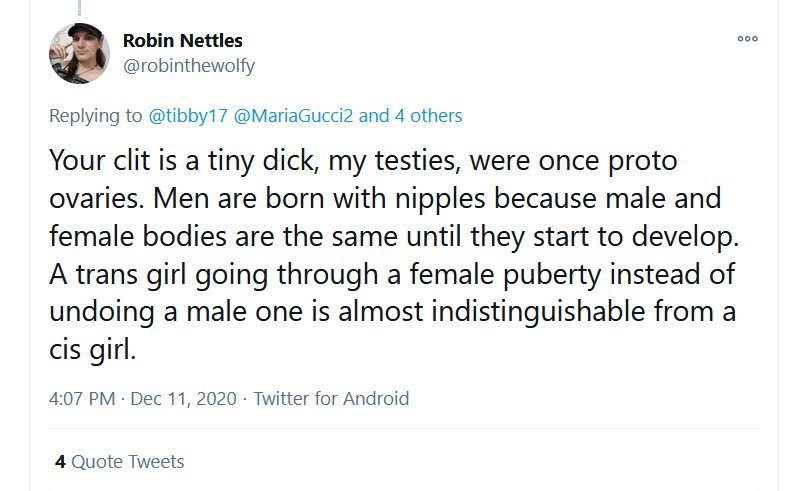
Task: Click the "Replying to" label text
Action: click(x=96, y=115)
